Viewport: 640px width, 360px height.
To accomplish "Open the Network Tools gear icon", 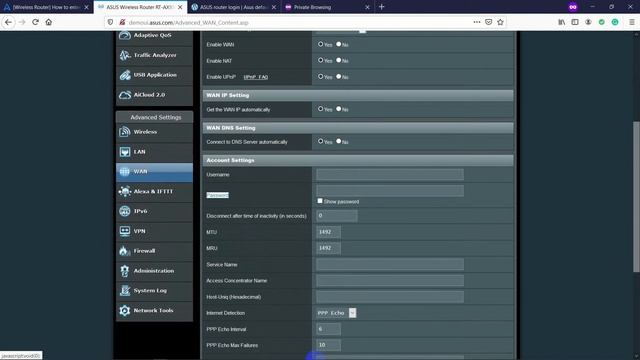I will (x=125, y=311).
